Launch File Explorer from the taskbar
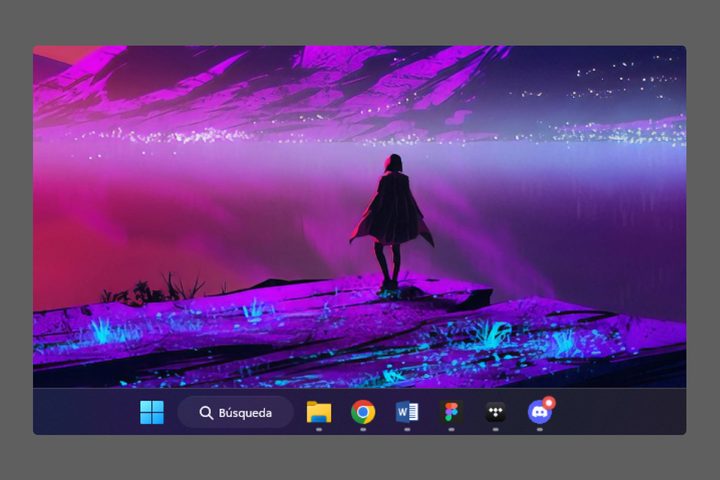Viewport: 720px width, 480px height. coord(318,412)
